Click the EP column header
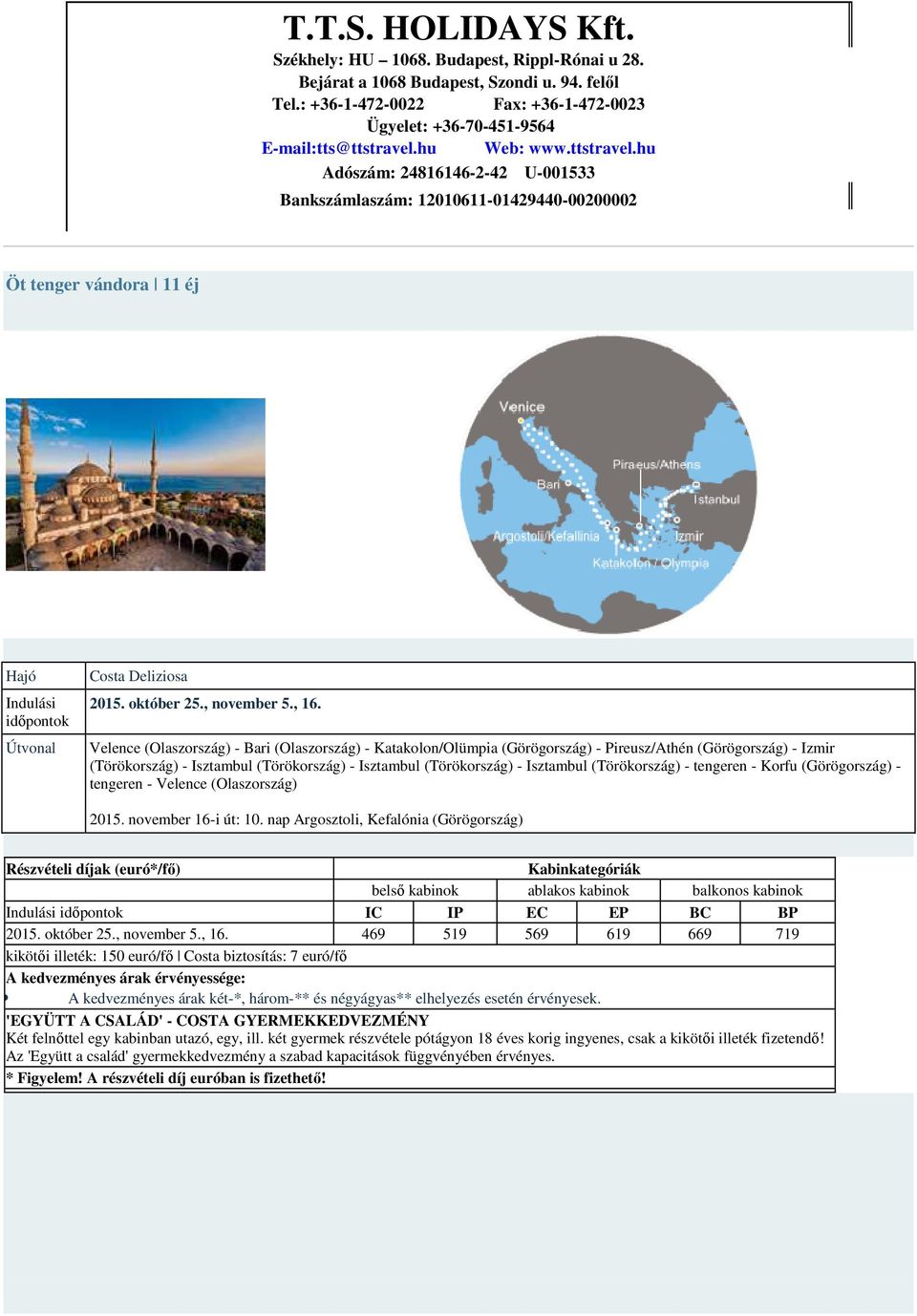917x1316 pixels. tap(618, 913)
